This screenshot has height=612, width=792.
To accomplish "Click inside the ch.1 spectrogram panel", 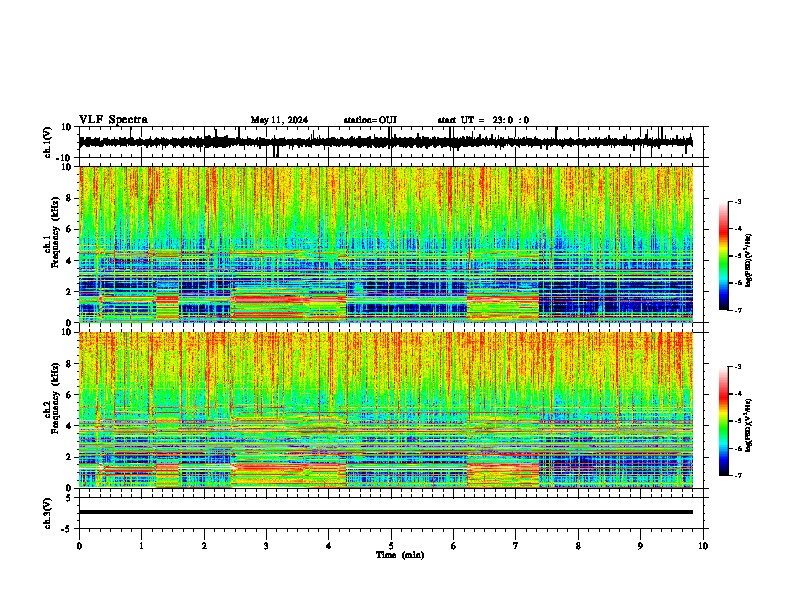I will (385, 244).
